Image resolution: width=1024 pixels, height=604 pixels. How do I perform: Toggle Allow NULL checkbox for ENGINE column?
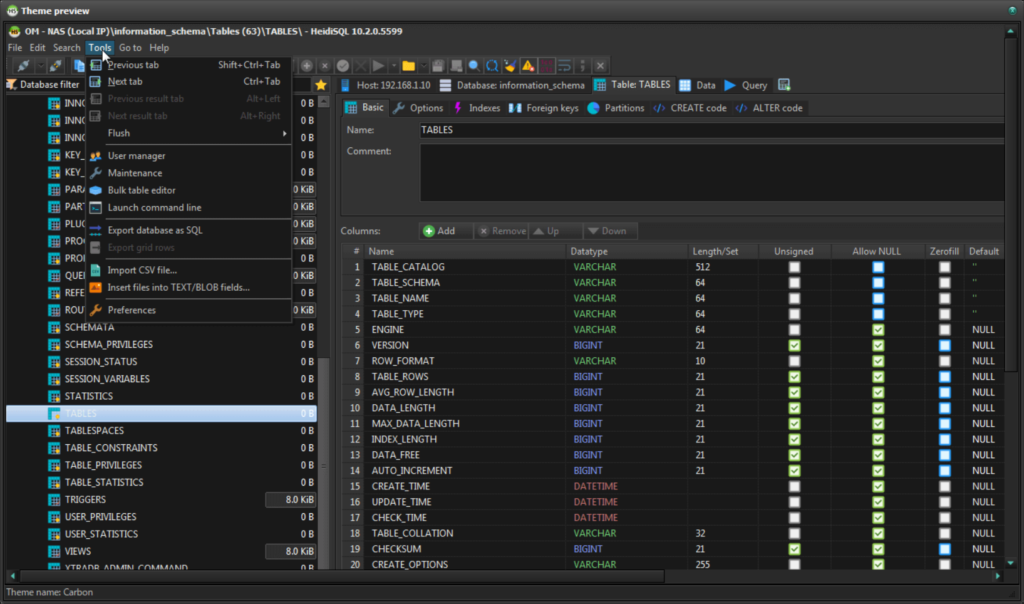pos(878,330)
